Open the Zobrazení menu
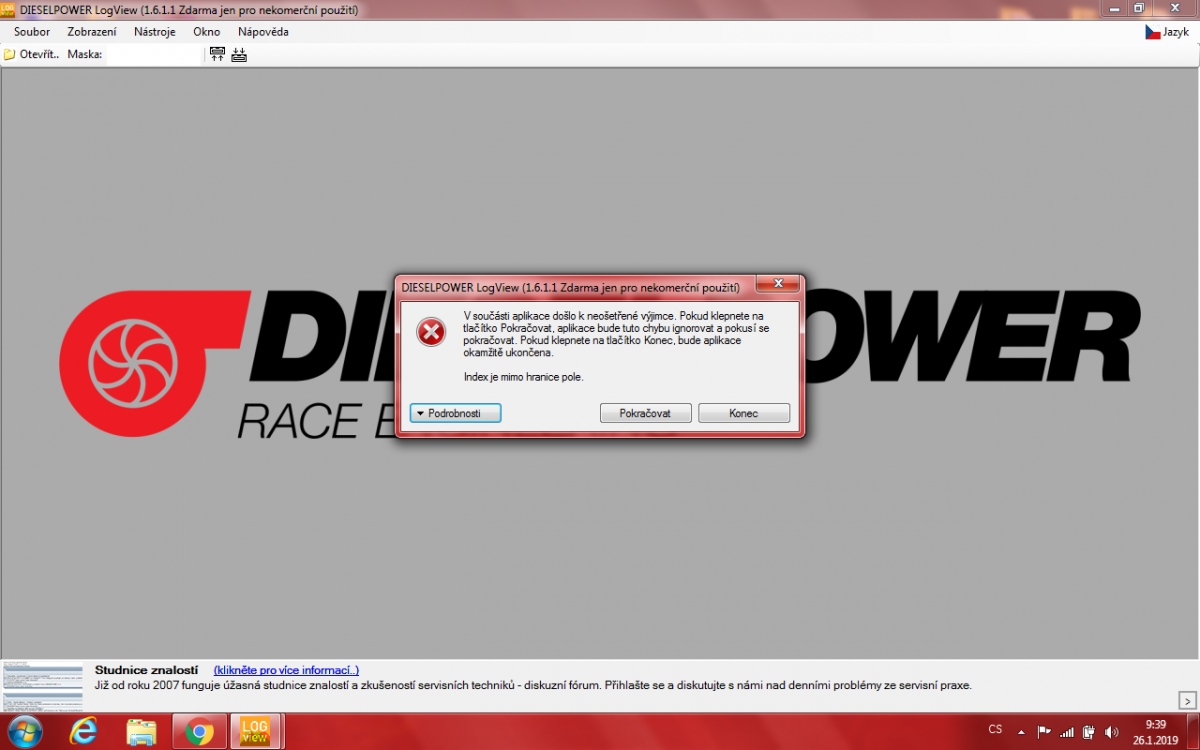 coord(92,32)
